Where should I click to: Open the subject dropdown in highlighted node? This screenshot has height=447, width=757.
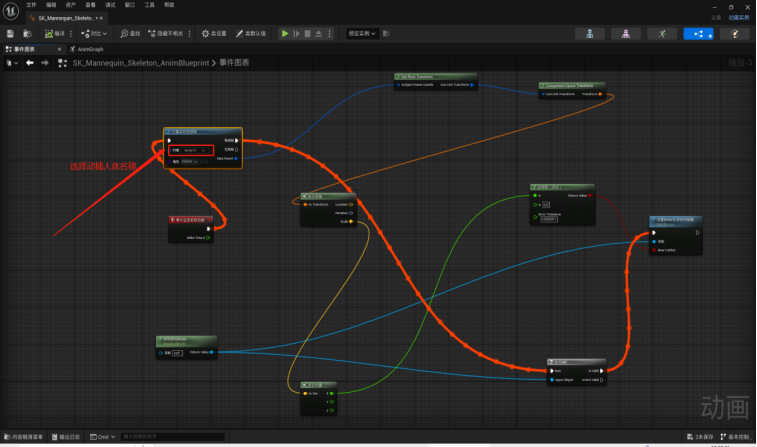pos(191,150)
